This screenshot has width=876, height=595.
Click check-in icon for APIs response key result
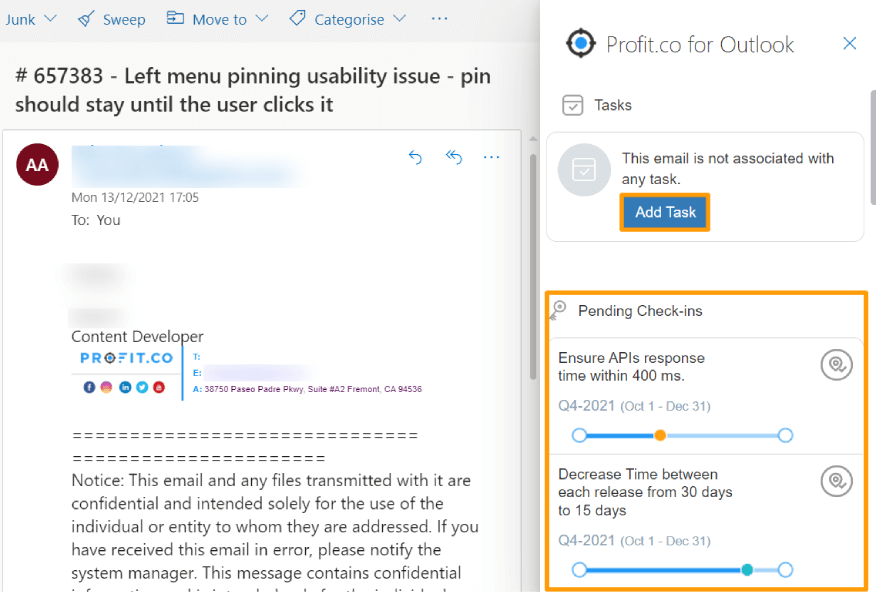836,365
